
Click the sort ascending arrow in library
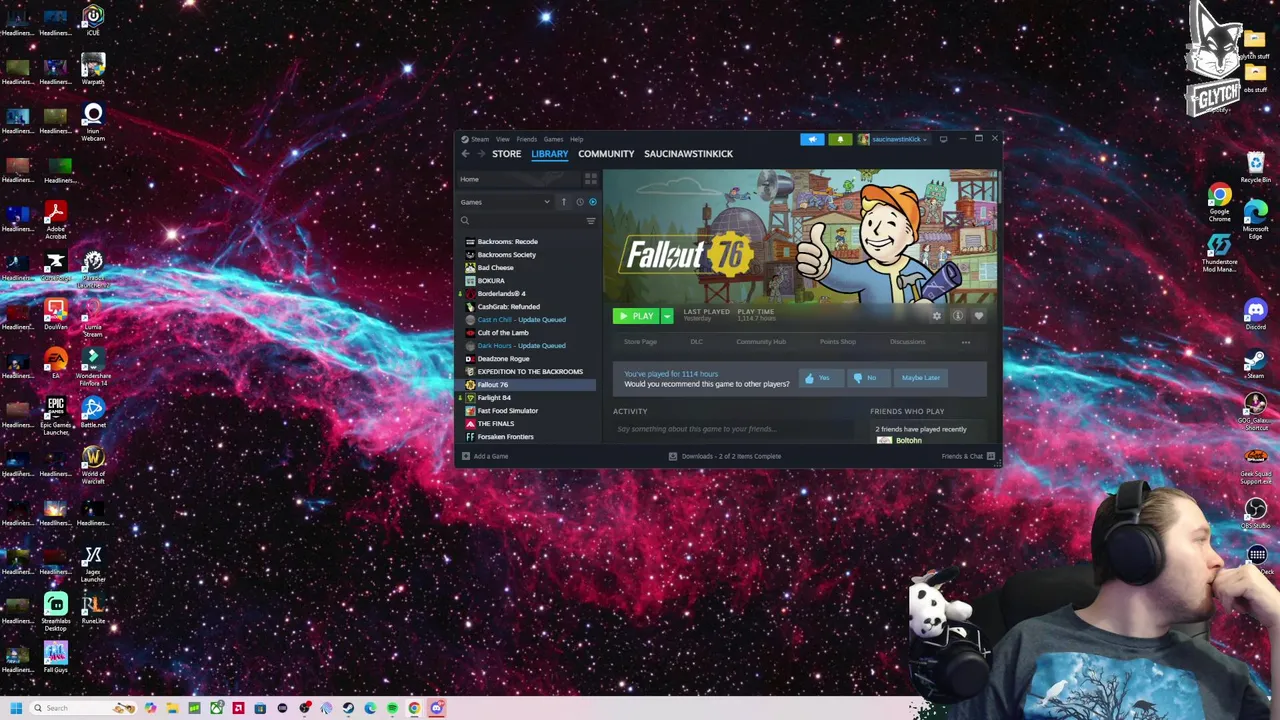563,202
